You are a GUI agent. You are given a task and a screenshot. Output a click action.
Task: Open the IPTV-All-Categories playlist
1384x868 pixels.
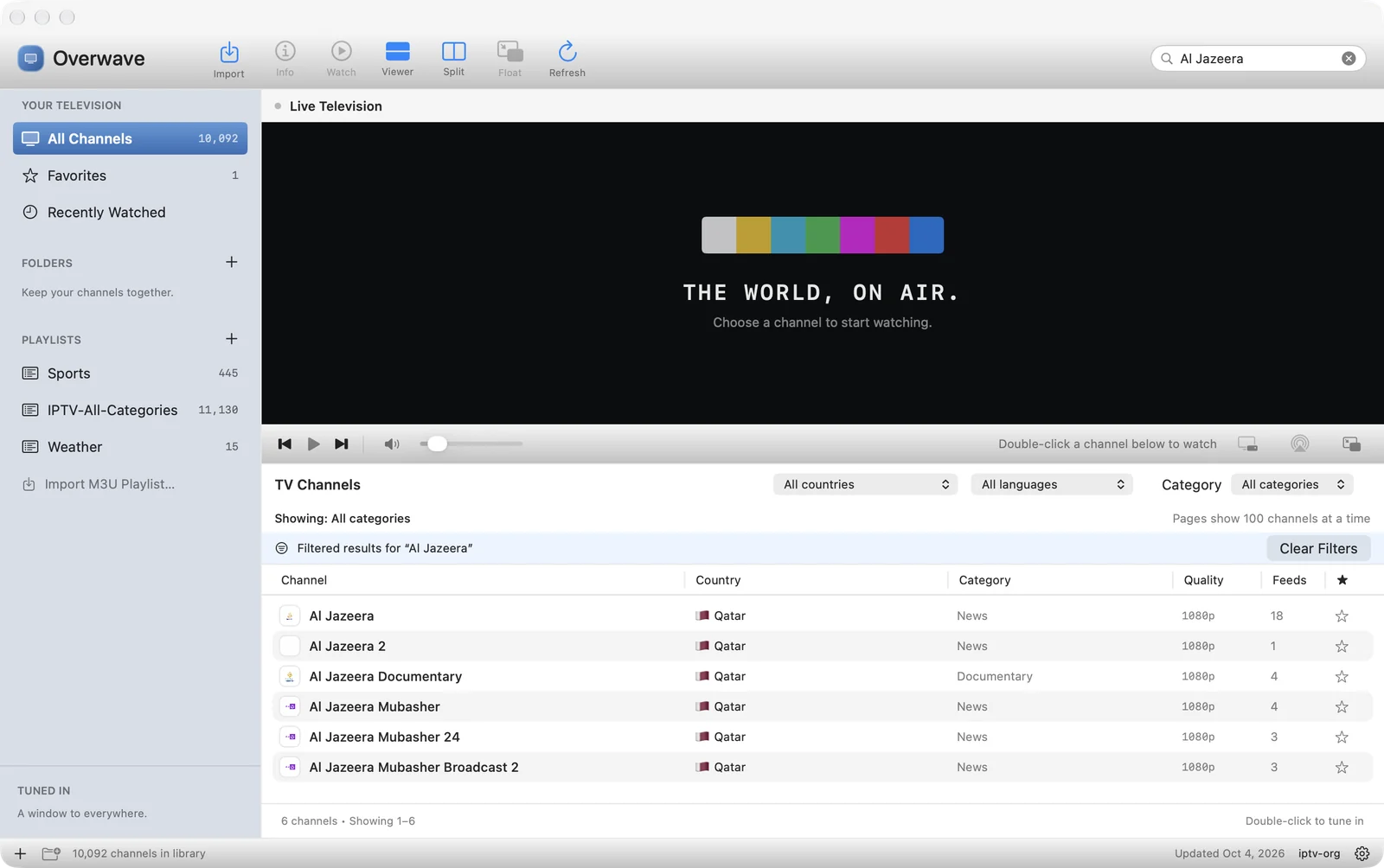[131, 411]
